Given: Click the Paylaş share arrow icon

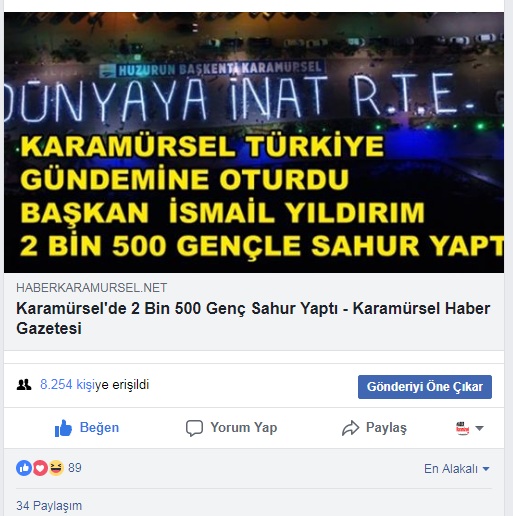Looking at the screenshot, I should [350, 428].
